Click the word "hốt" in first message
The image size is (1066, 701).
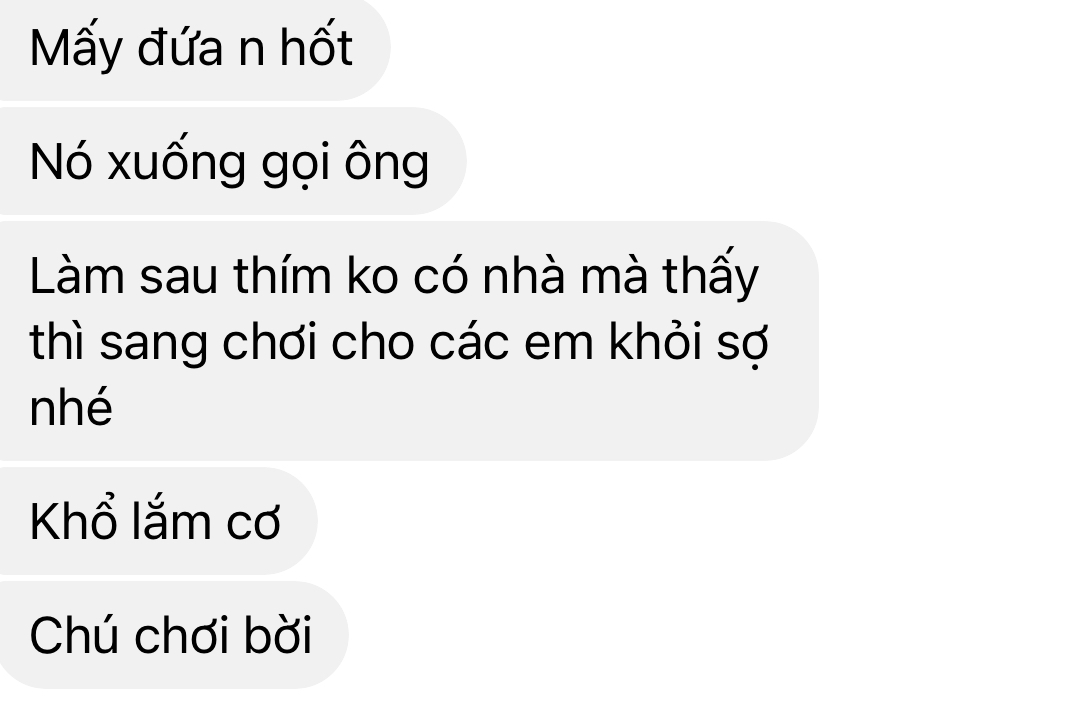[316, 48]
